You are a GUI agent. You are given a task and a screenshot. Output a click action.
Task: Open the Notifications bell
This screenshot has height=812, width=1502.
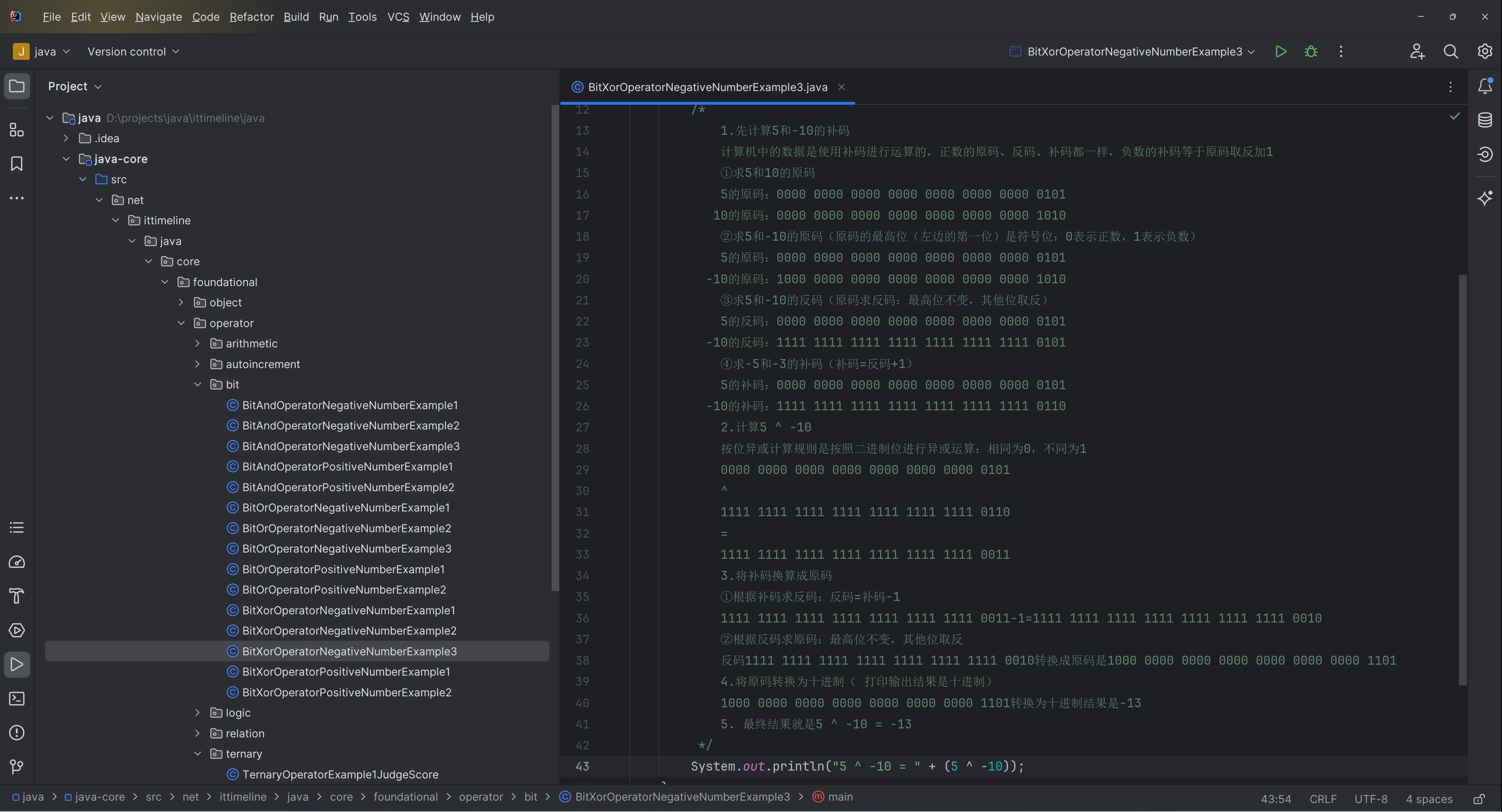[x=1484, y=86]
